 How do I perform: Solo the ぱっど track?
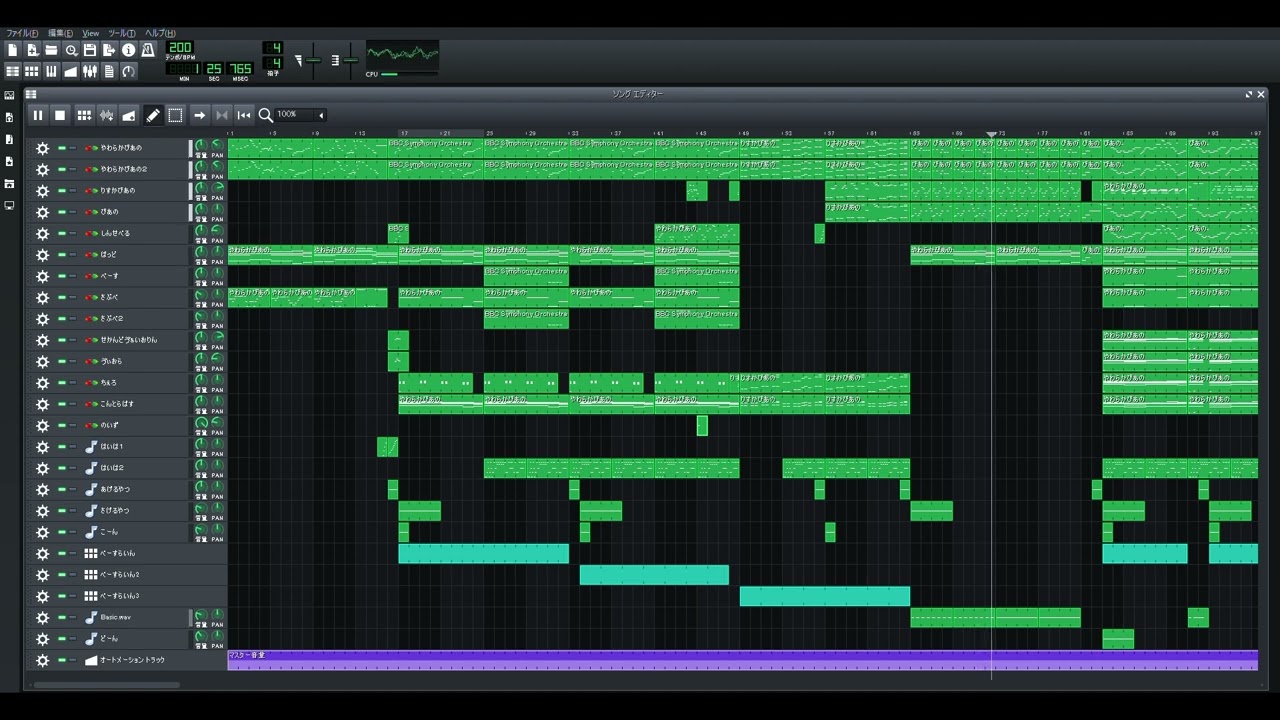pyautogui.click(x=72, y=254)
